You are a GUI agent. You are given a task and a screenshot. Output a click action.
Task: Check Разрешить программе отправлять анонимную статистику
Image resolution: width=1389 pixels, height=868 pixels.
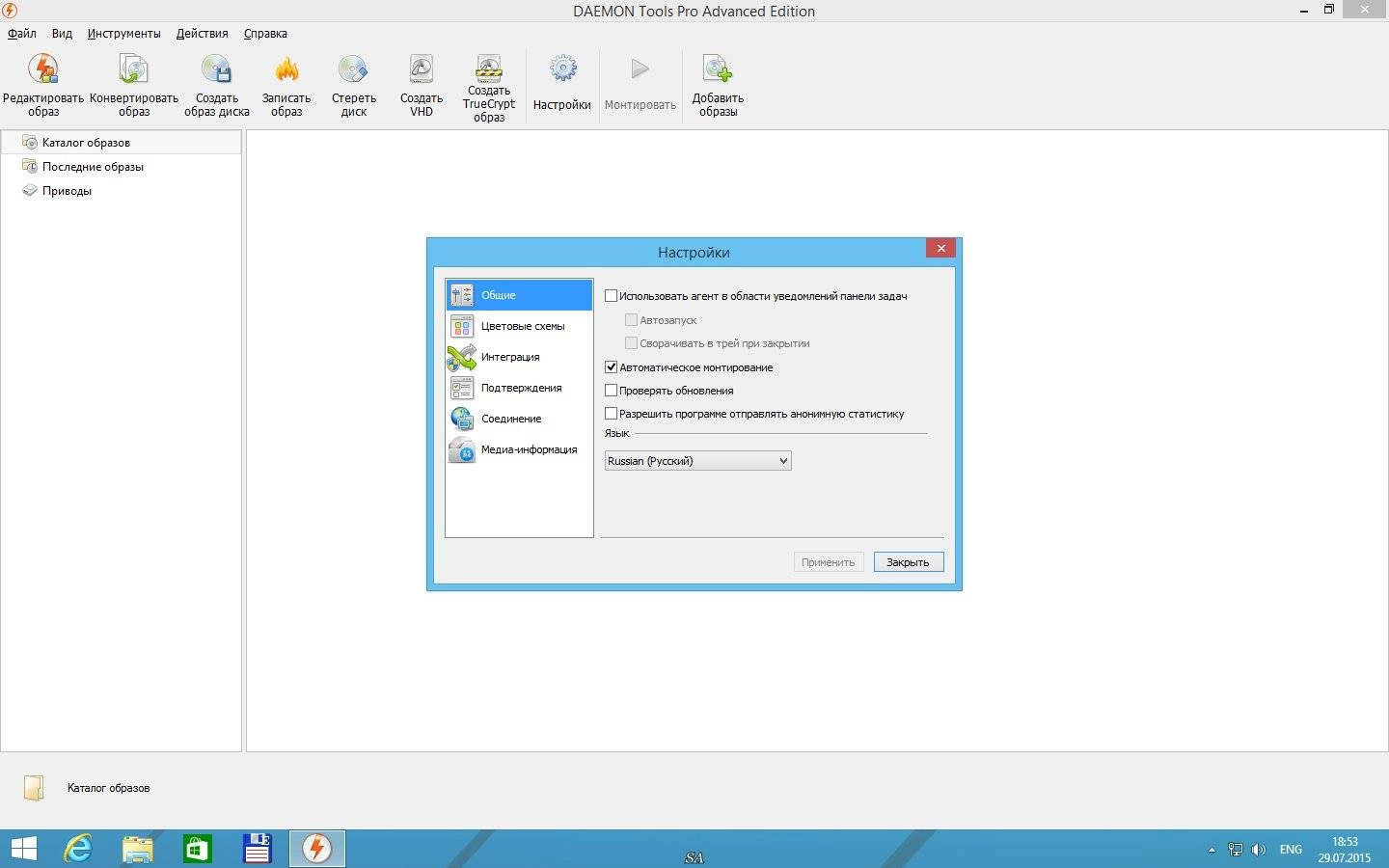pyautogui.click(x=611, y=413)
